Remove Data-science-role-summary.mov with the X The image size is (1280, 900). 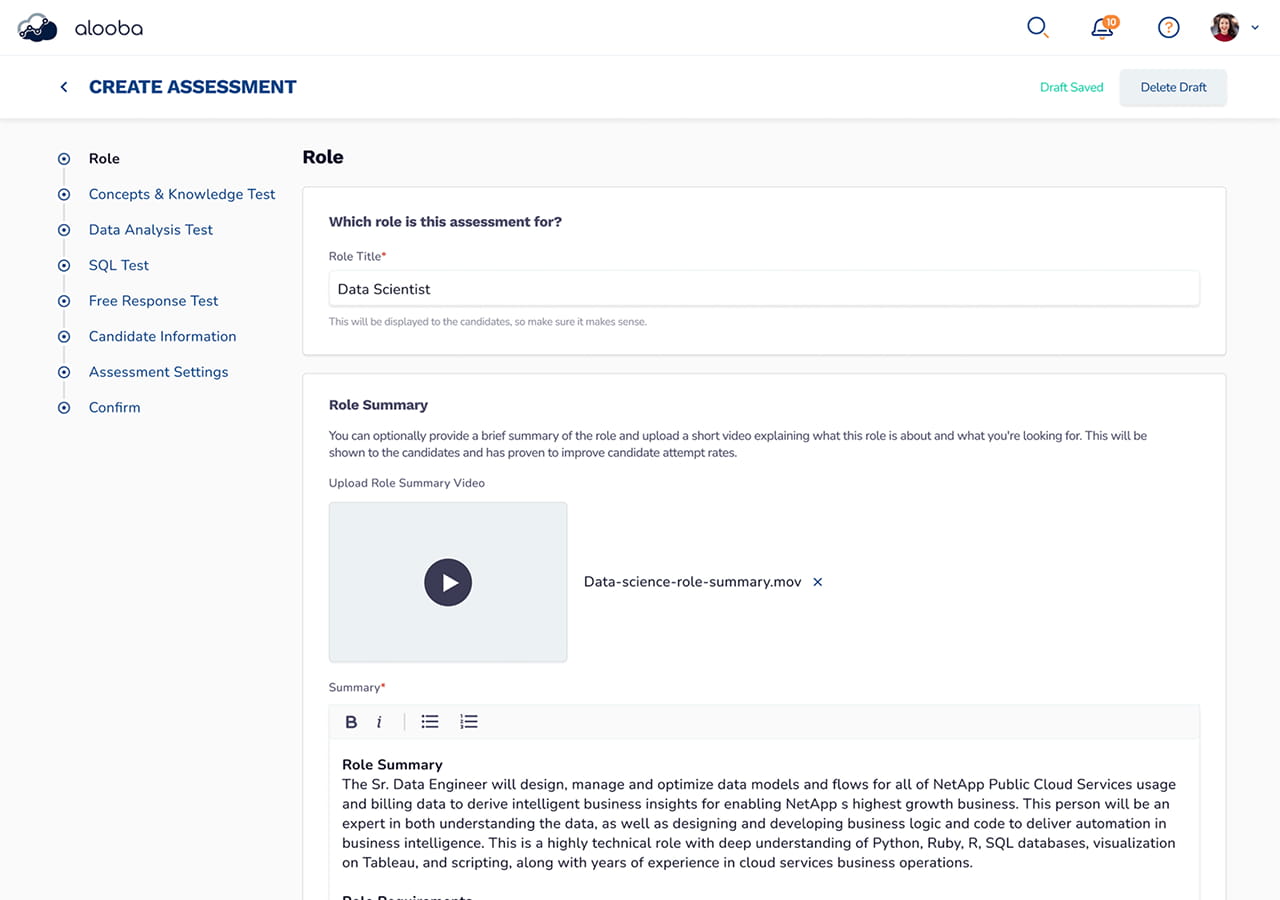click(x=817, y=582)
